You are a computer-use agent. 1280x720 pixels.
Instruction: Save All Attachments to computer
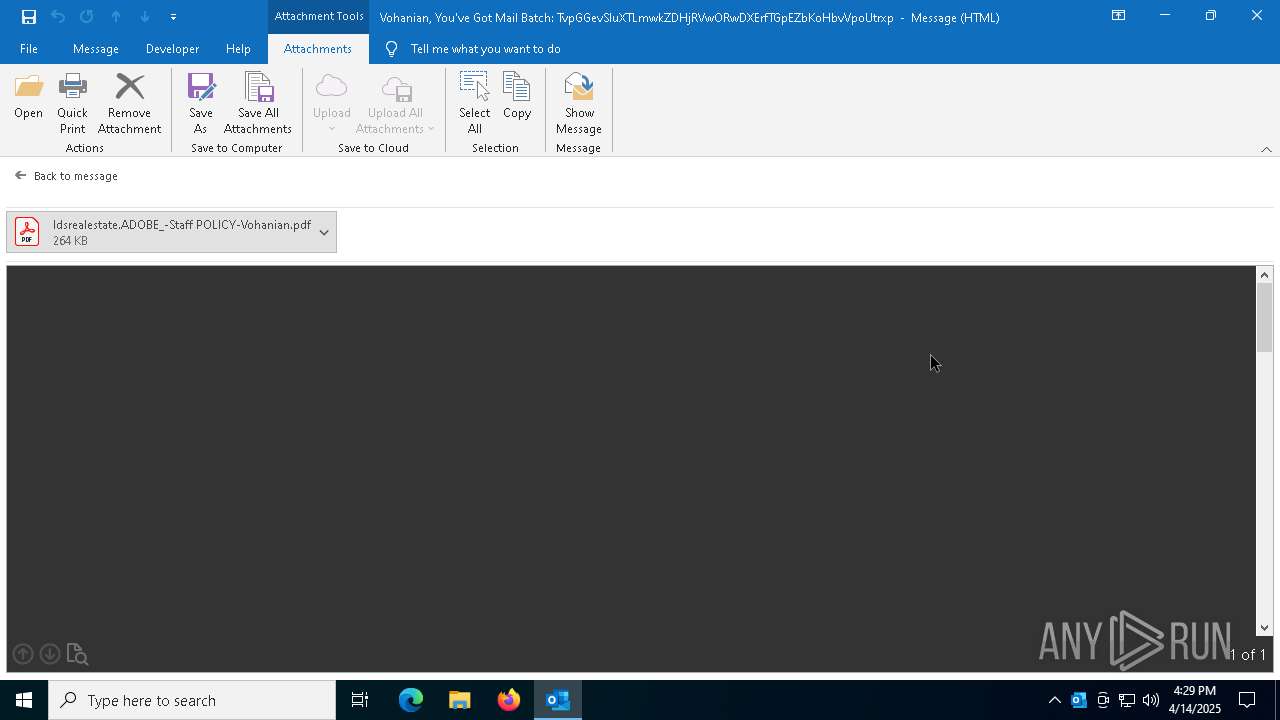point(257,104)
